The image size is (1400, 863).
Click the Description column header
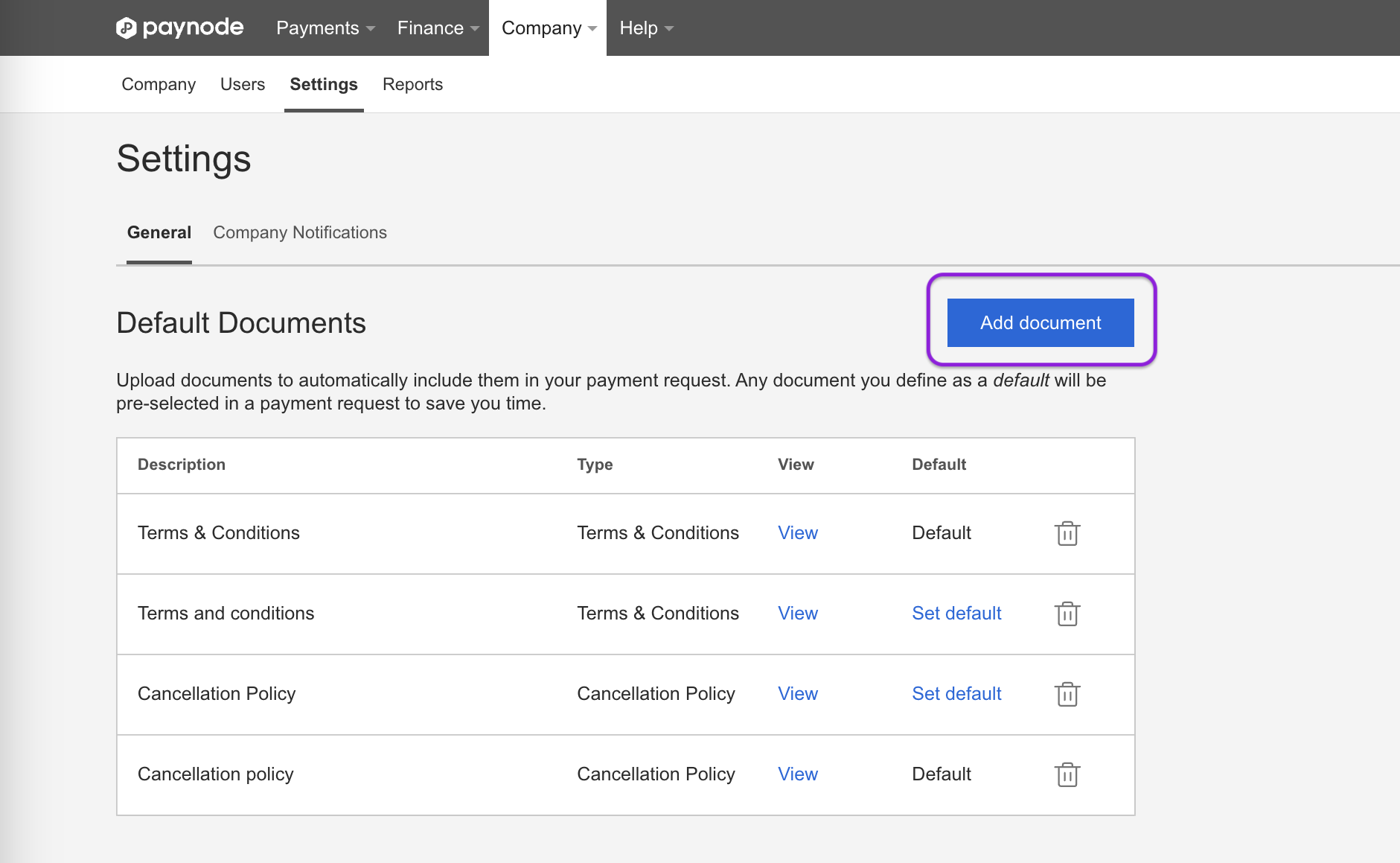pyautogui.click(x=182, y=465)
